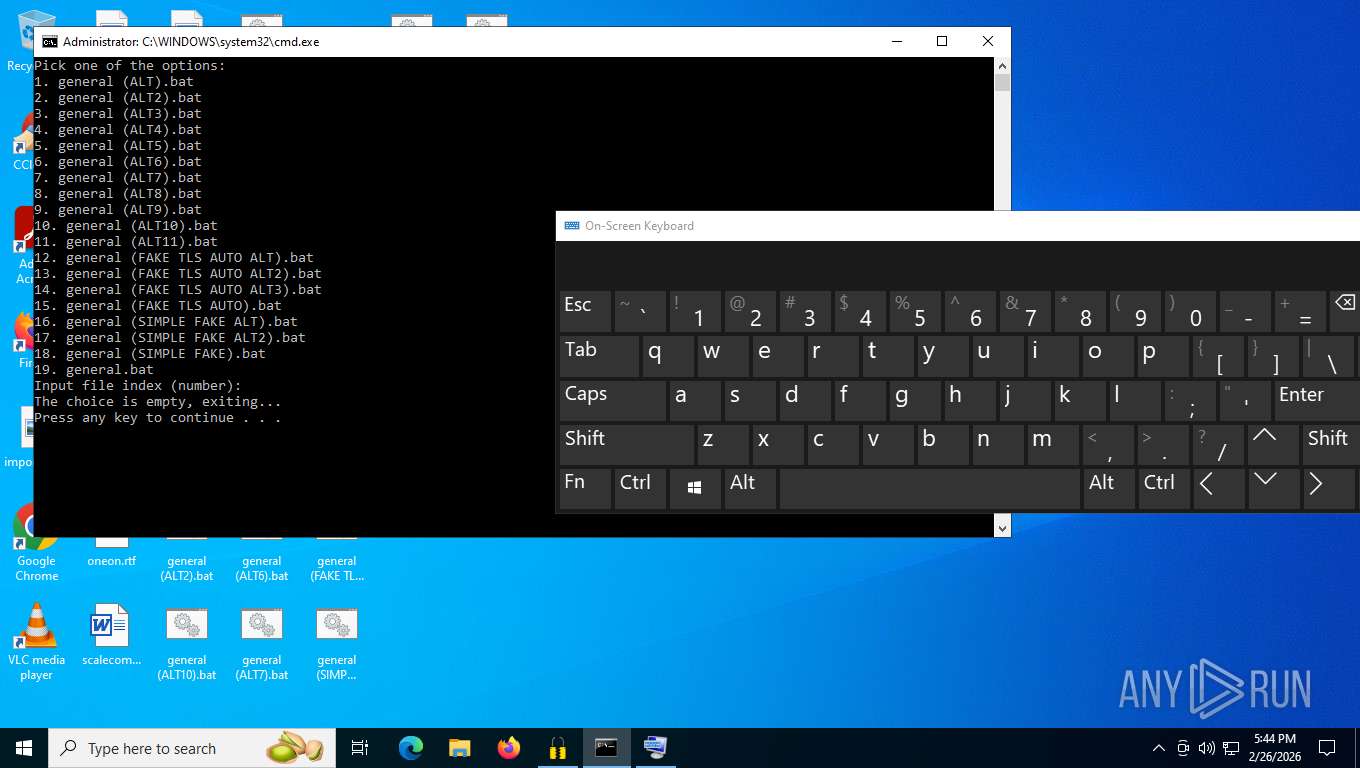Click the up arrow key

[x=1273, y=445]
